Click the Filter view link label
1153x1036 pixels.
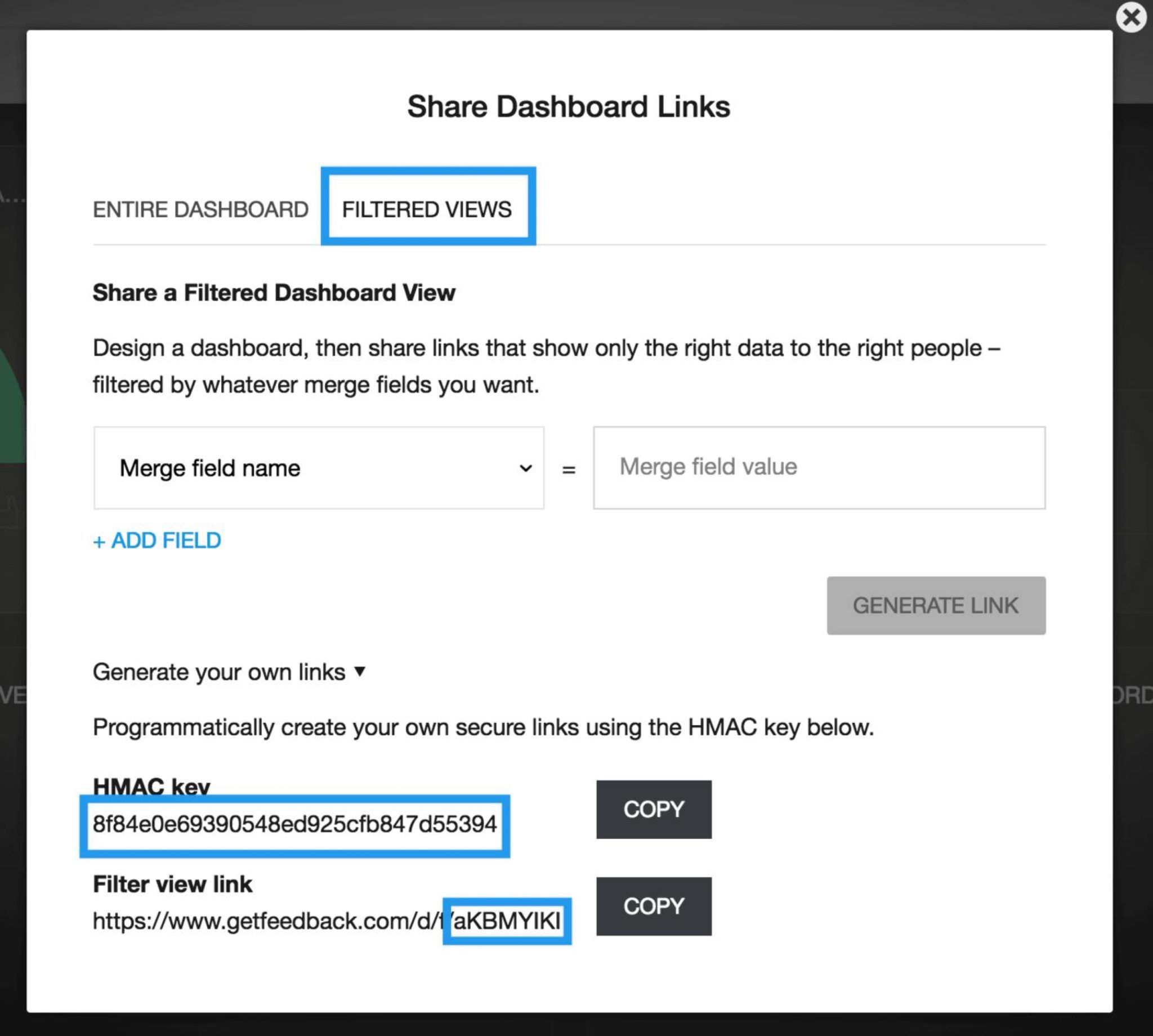pos(172,883)
